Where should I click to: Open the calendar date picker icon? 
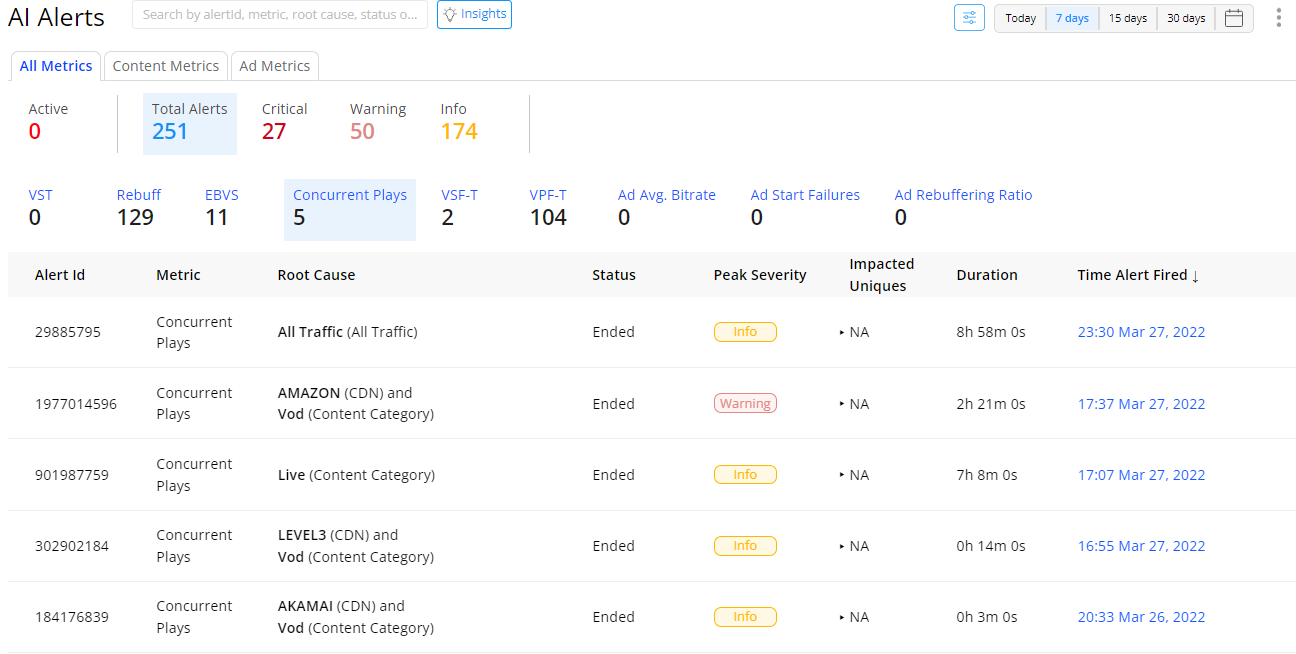pyautogui.click(x=1233, y=18)
